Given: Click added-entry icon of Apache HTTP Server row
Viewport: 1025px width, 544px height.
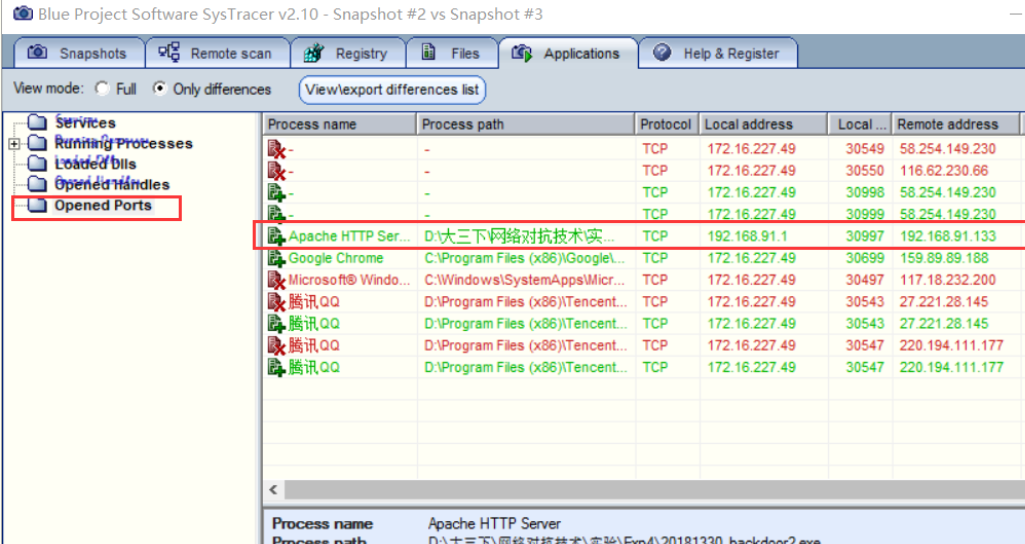Looking at the screenshot, I should 277,236.
